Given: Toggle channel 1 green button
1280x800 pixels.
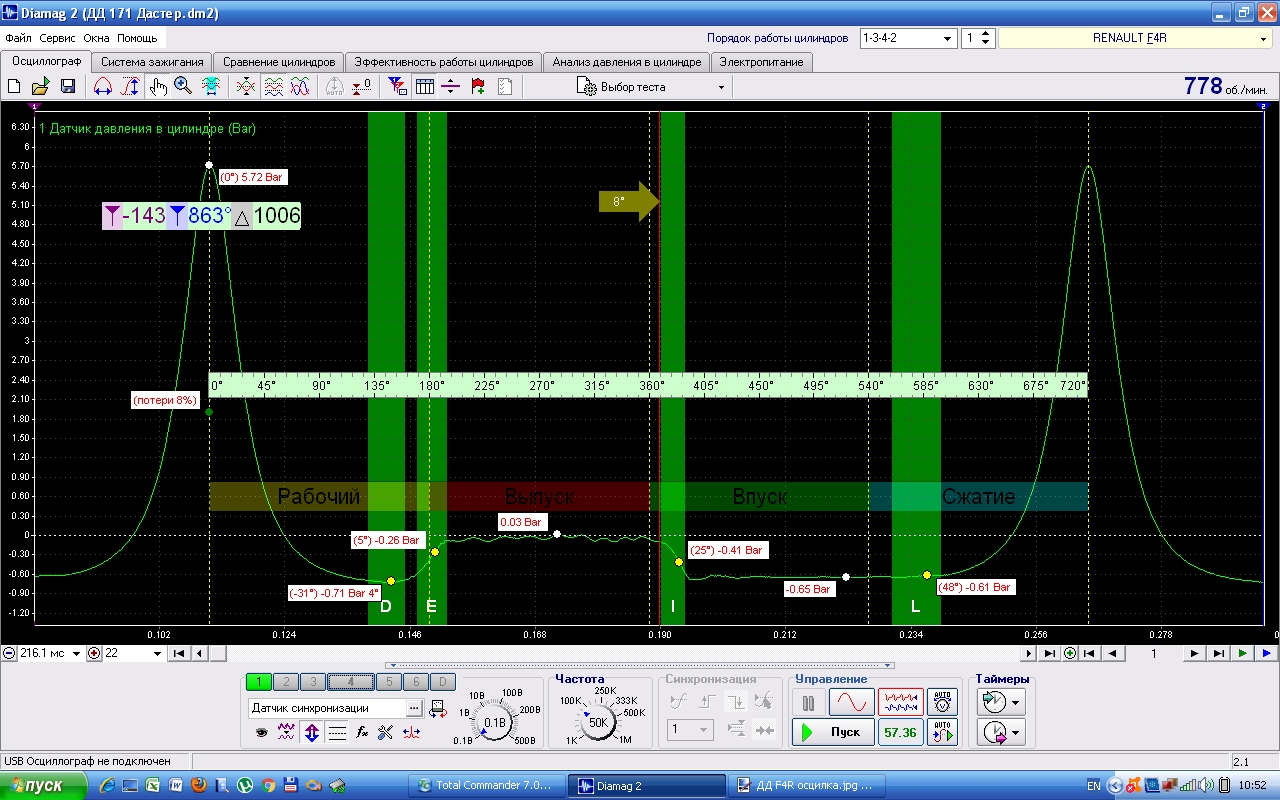Looking at the screenshot, I should click(x=259, y=682).
